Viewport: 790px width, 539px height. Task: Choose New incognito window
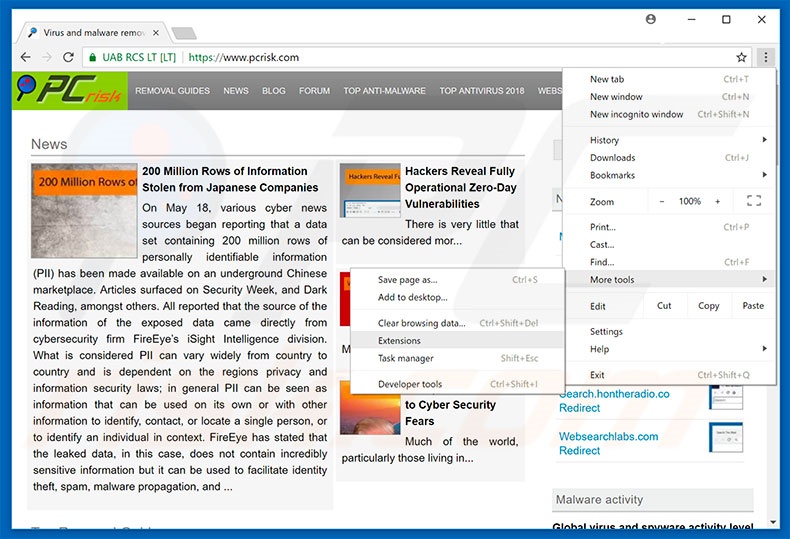636,114
